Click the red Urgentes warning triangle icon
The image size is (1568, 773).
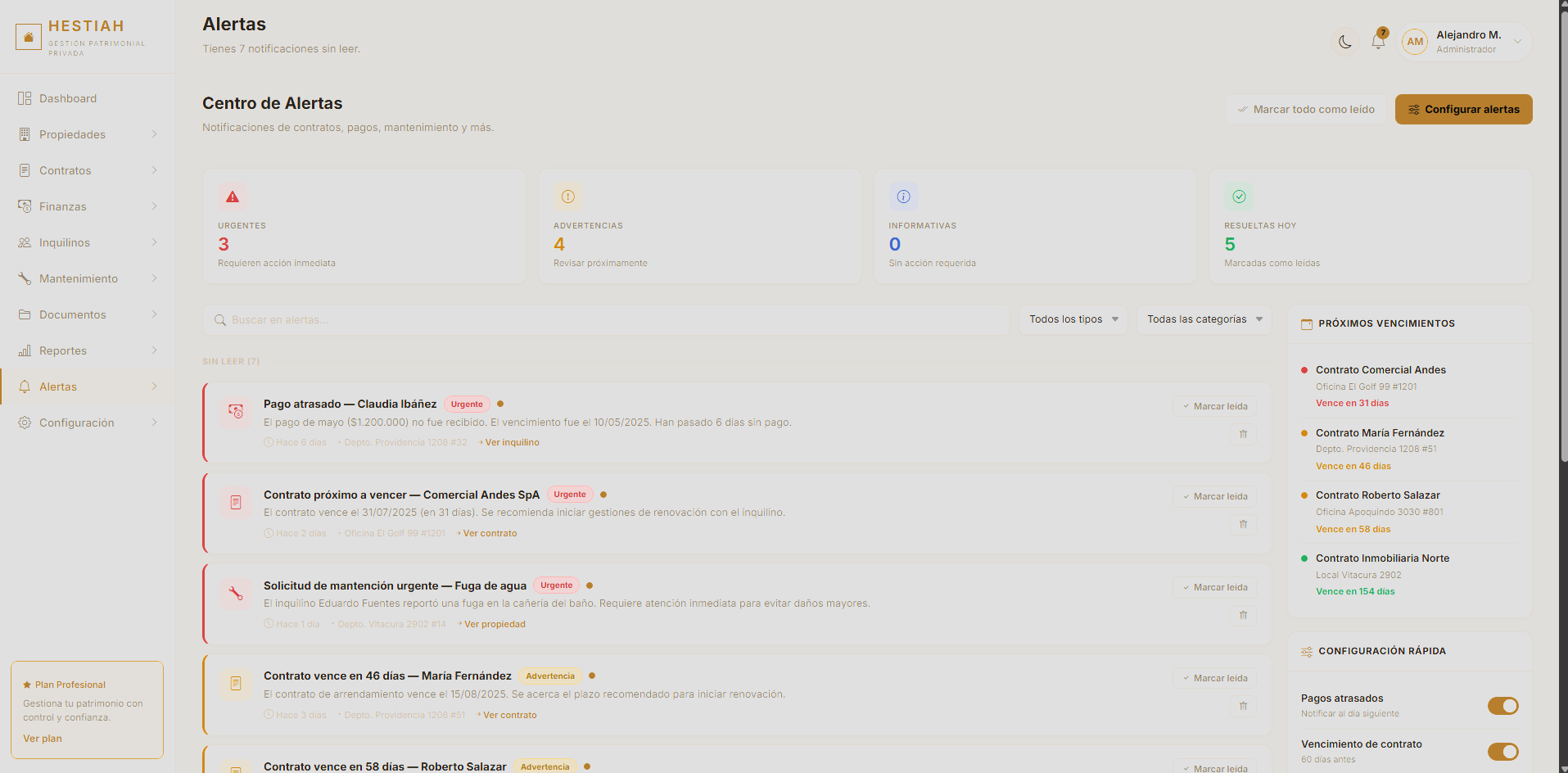[233, 197]
